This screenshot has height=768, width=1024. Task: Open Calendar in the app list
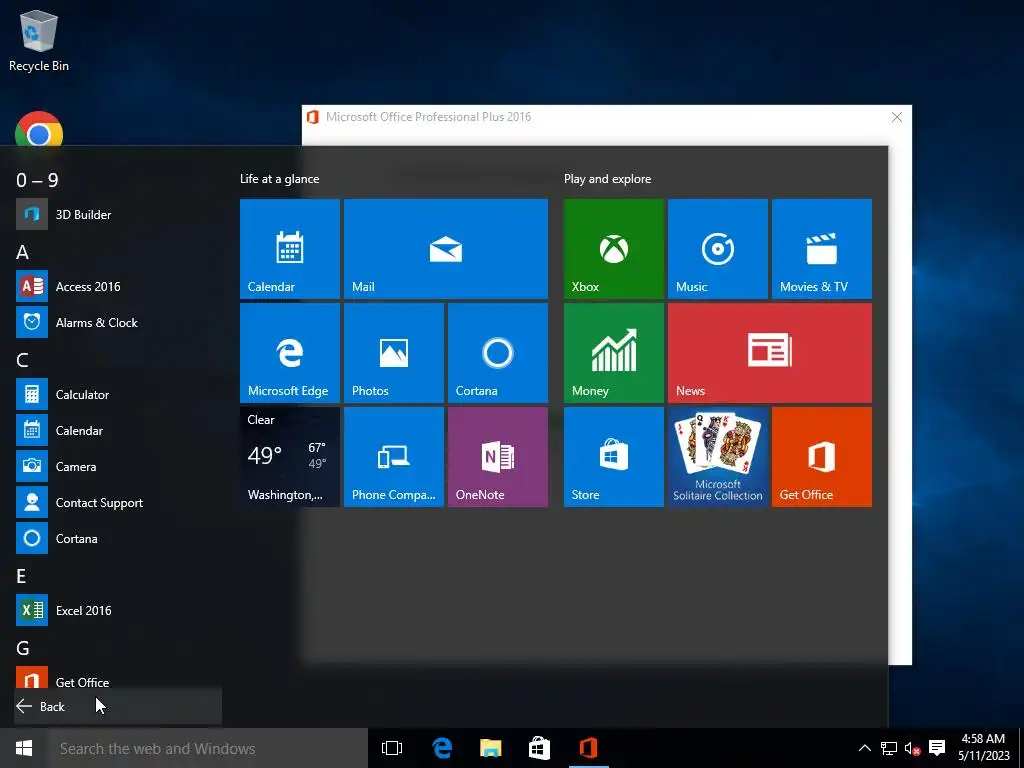118,430
